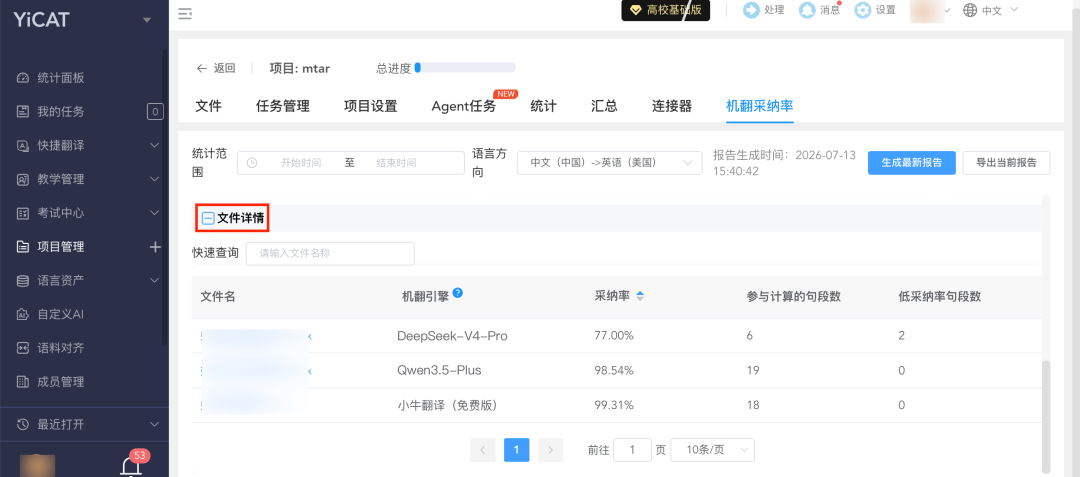Click the 语言资产 sidebar icon

(x=23, y=280)
